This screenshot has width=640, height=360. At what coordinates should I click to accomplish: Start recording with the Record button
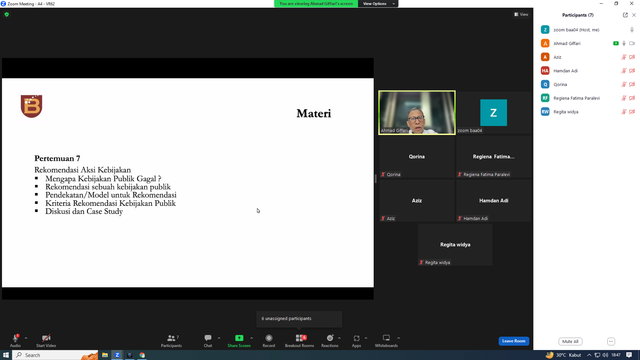(269, 340)
